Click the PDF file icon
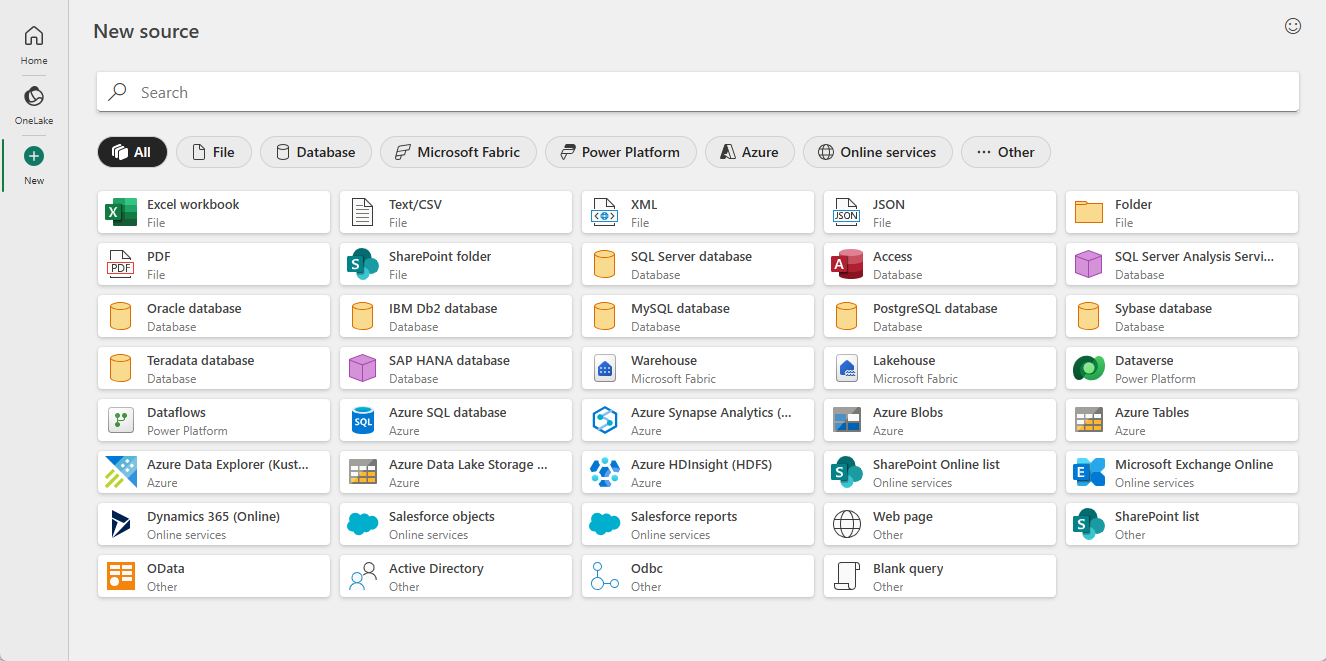The image size is (1326, 661). pos(121,264)
